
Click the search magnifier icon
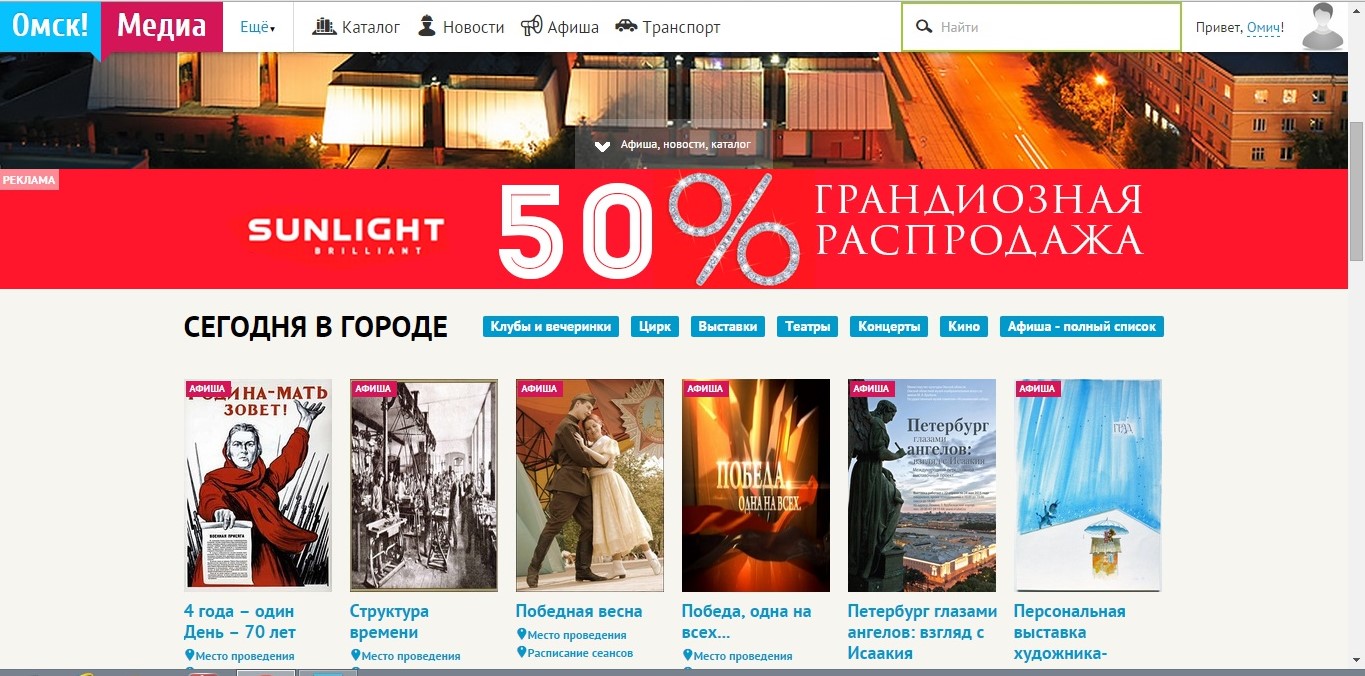924,27
